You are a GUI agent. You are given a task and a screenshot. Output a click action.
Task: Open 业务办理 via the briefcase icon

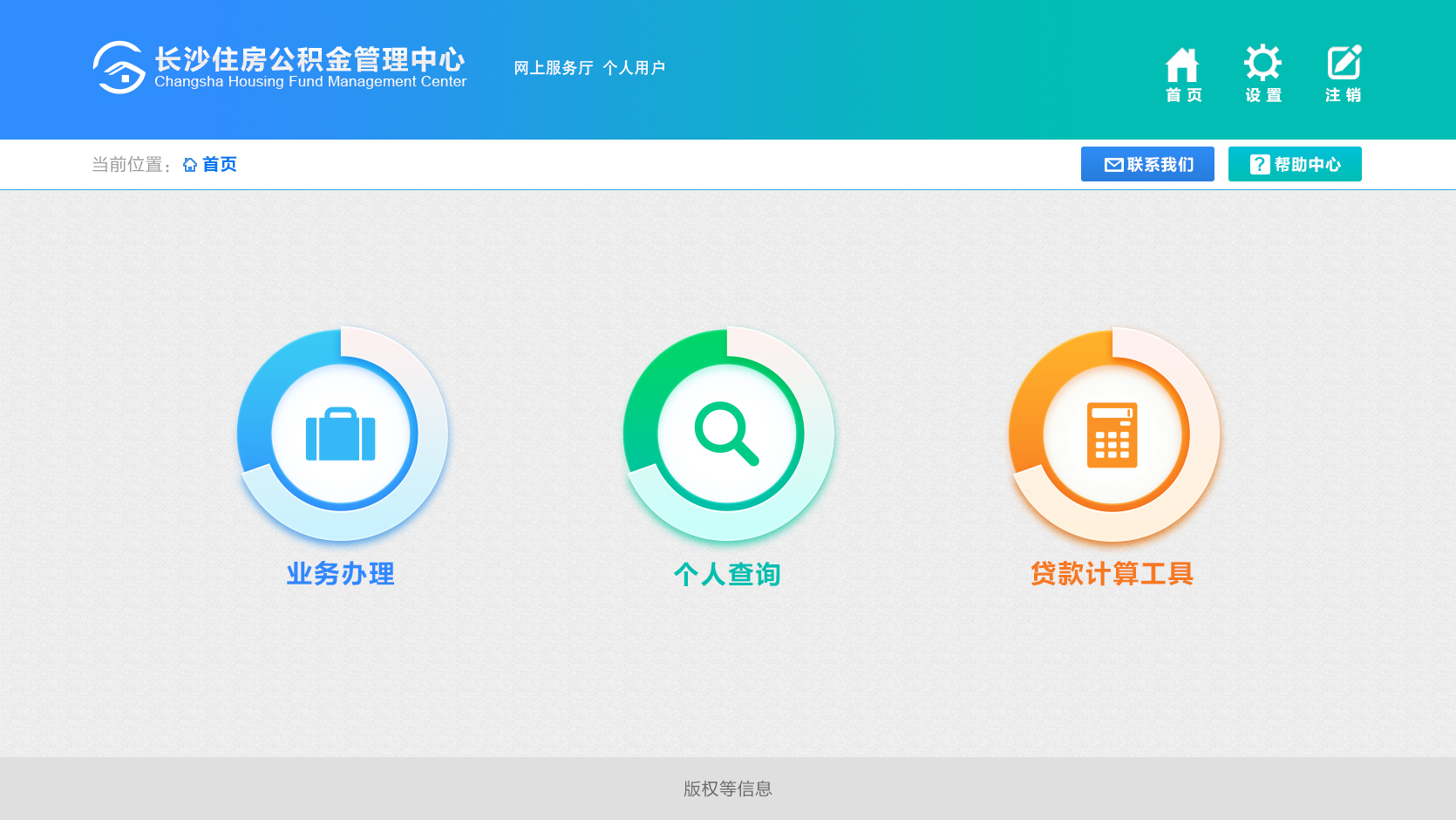click(341, 434)
